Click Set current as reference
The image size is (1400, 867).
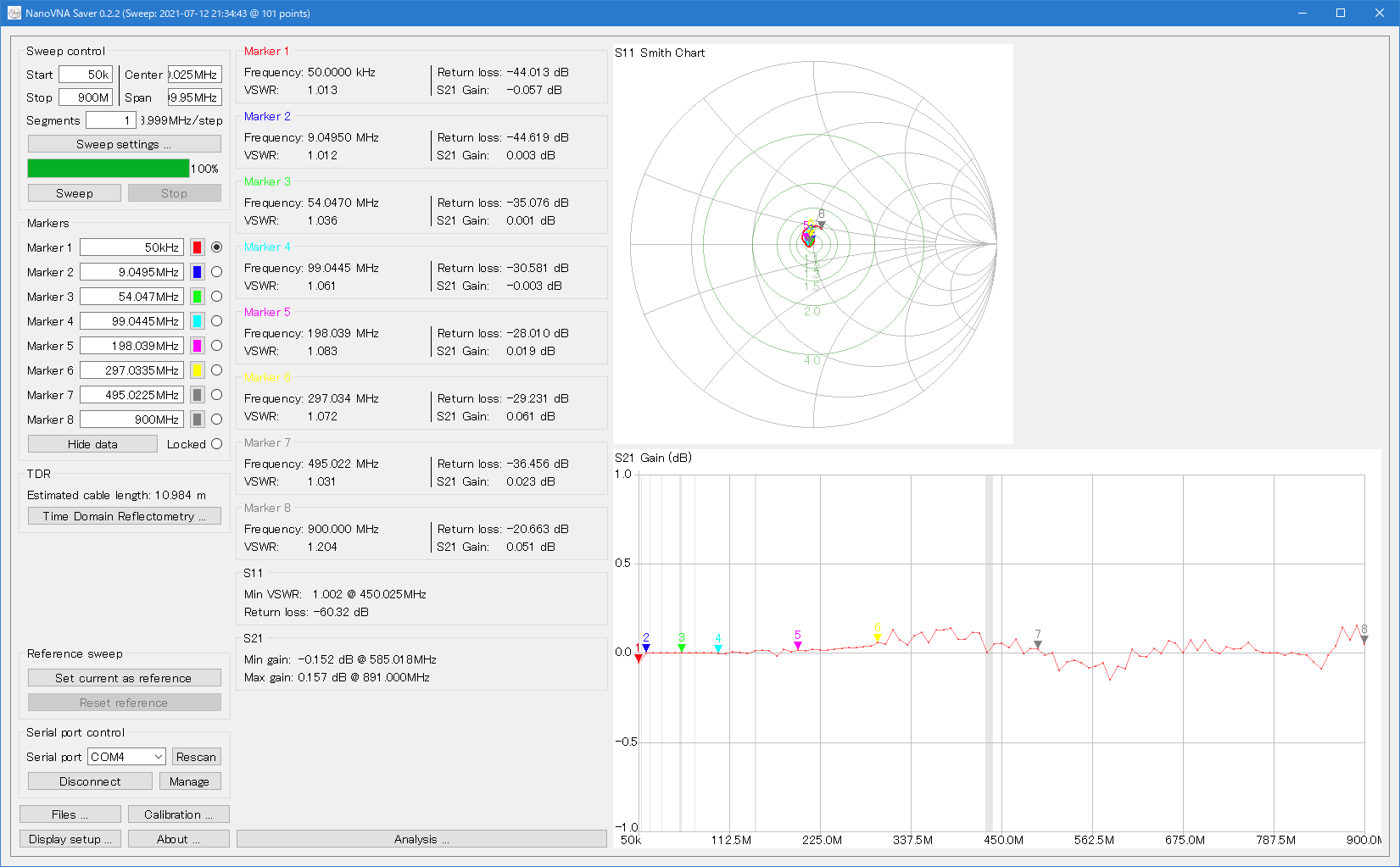[x=125, y=678]
